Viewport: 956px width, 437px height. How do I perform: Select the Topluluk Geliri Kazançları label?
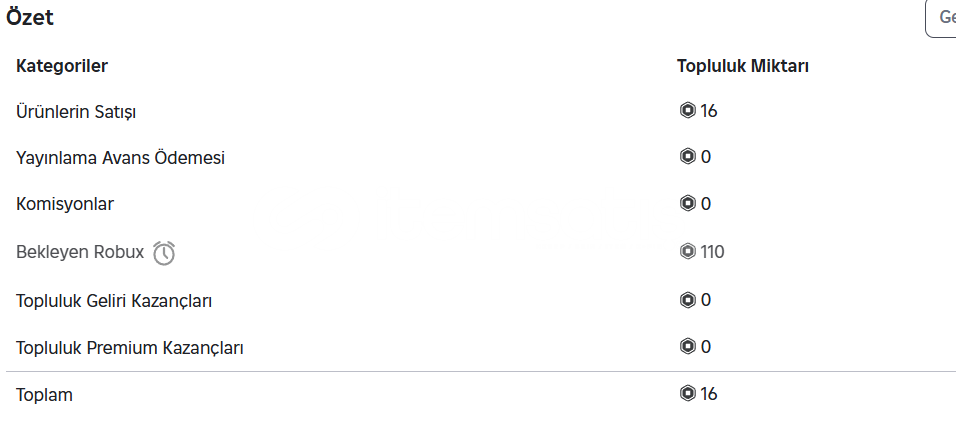coord(113,301)
